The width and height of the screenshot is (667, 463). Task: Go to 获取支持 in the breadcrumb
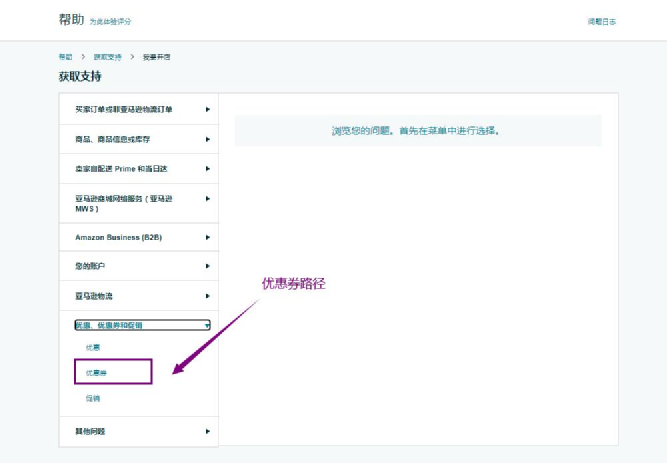(x=108, y=57)
